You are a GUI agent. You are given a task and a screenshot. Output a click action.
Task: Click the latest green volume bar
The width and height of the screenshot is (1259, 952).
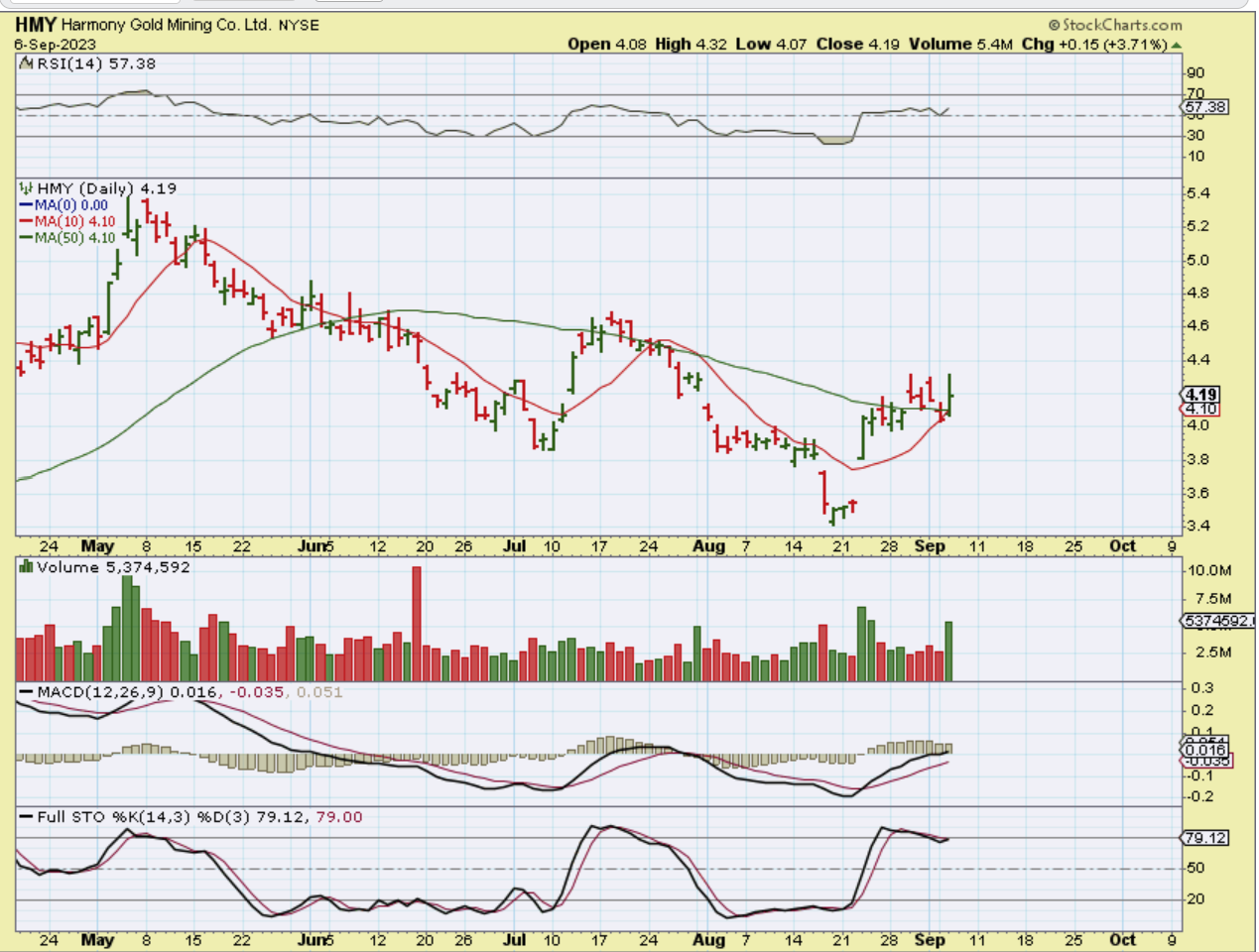[x=949, y=651]
